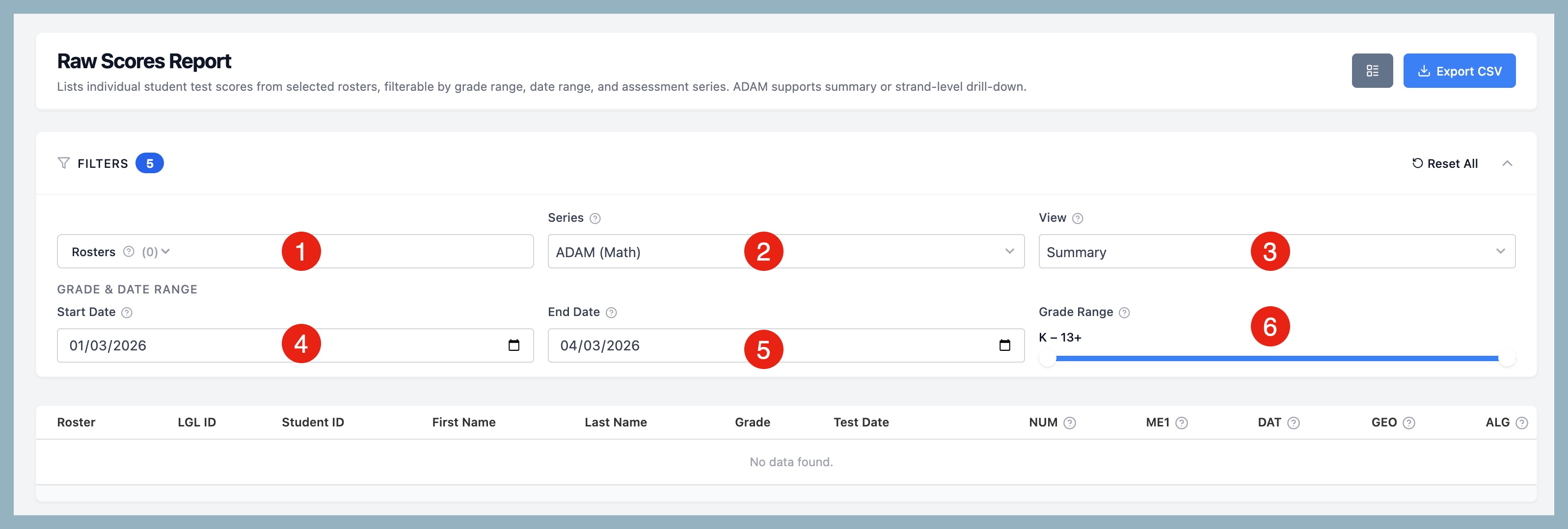
Task: Click the Test Date column header
Action: (861, 422)
